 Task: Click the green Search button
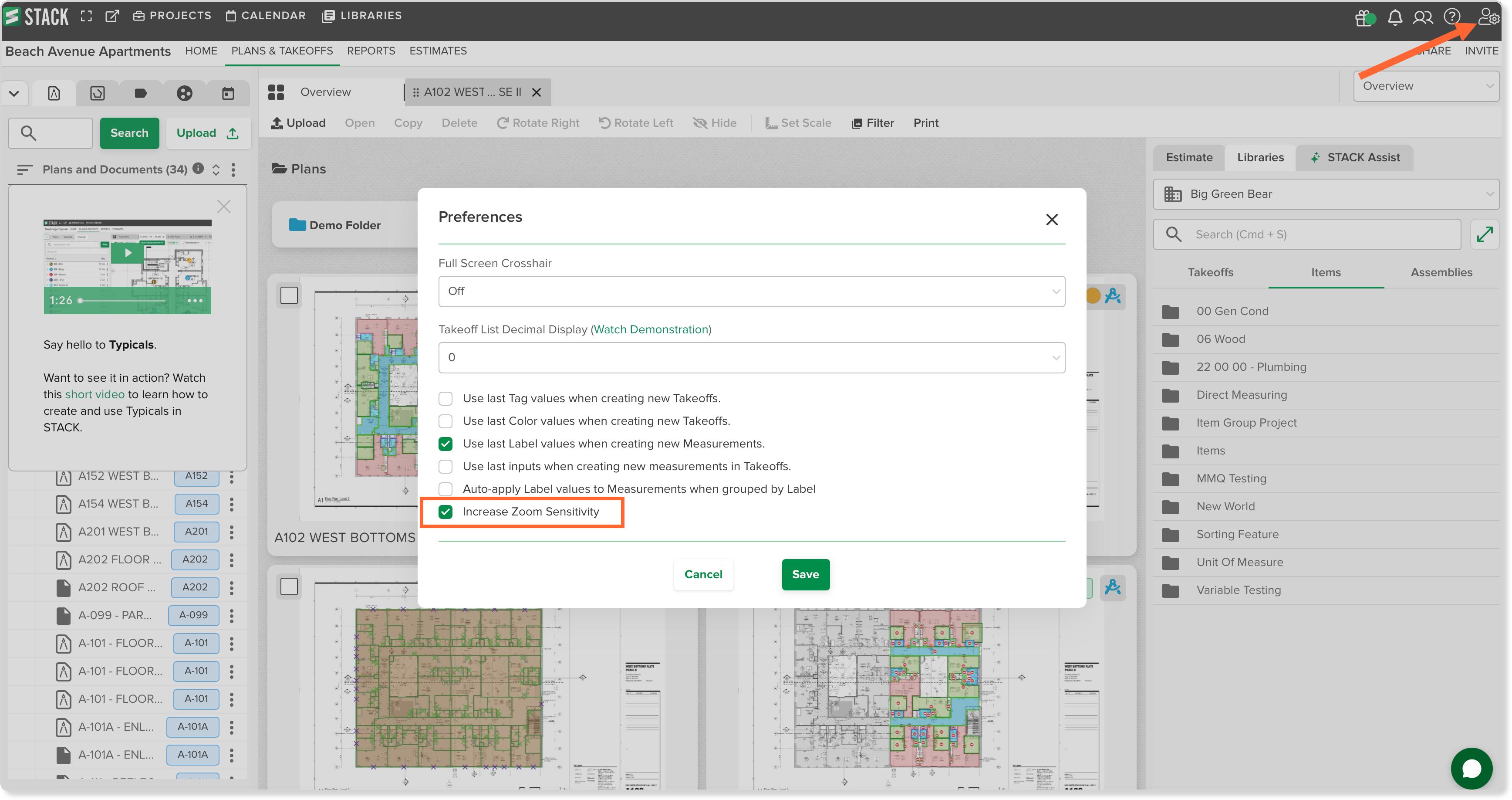[x=129, y=133]
